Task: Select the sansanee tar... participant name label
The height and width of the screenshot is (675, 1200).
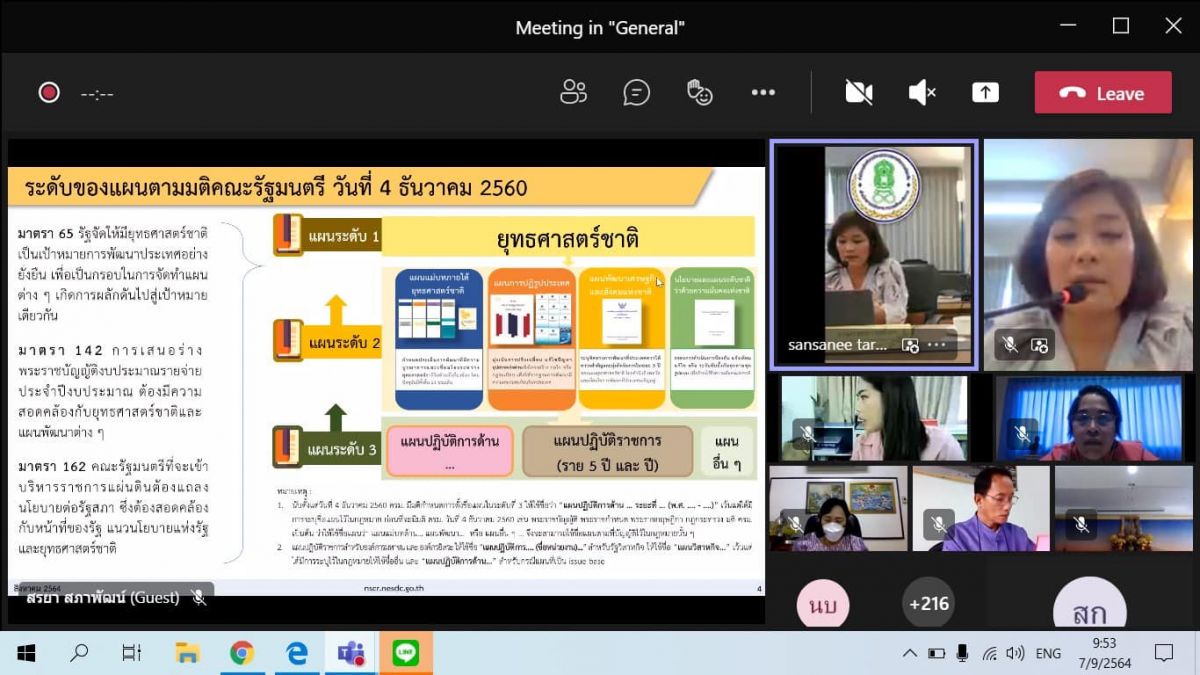Action: pos(838,345)
